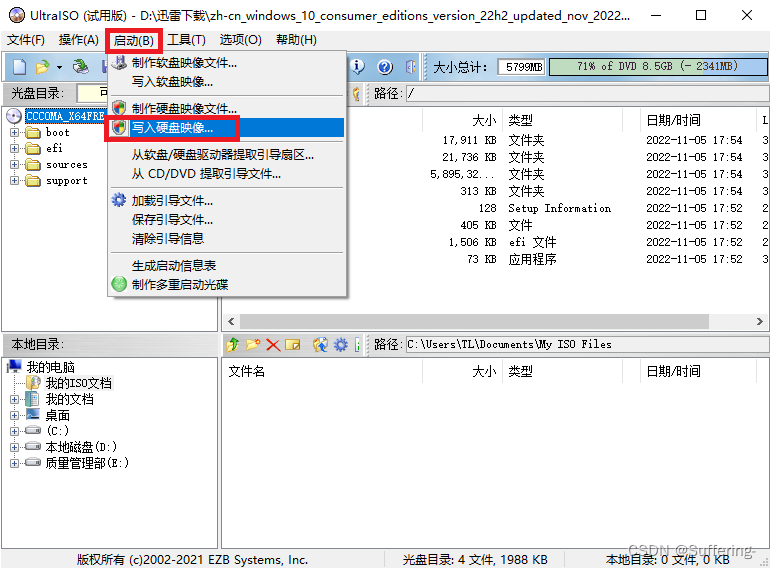Click the local pane Up folder icon
Screen dimensions: 771x569
(x=233, y=344)
